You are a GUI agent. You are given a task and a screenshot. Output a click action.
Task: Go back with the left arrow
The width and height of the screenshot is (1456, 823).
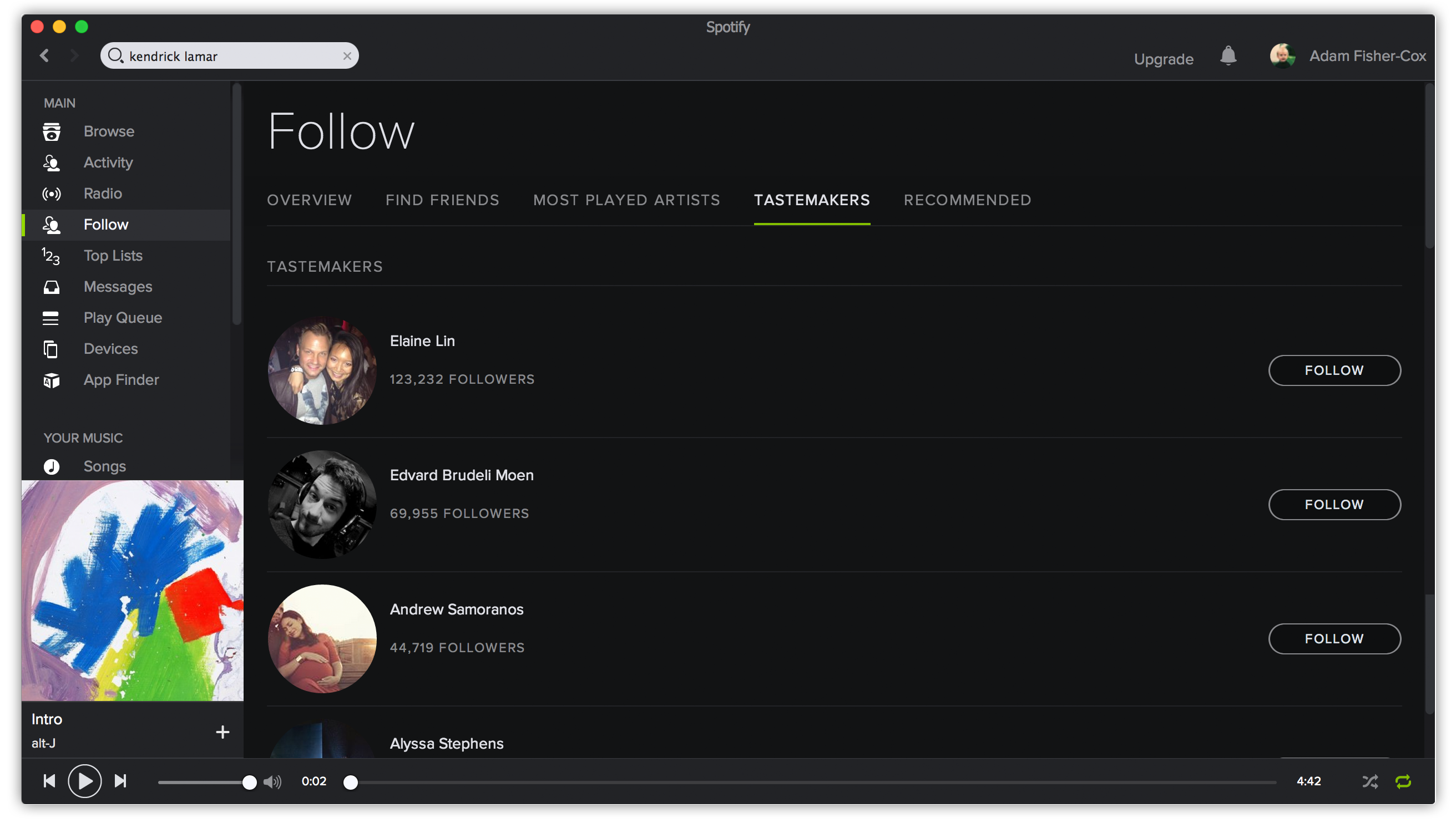tap(45, 55)
